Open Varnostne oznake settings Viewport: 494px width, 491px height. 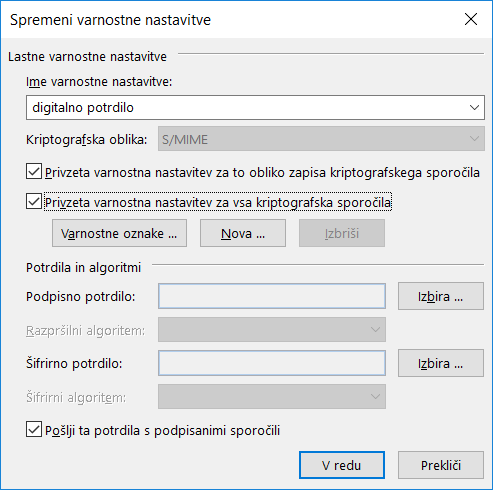pyautogui.click(x=119, y=233)
